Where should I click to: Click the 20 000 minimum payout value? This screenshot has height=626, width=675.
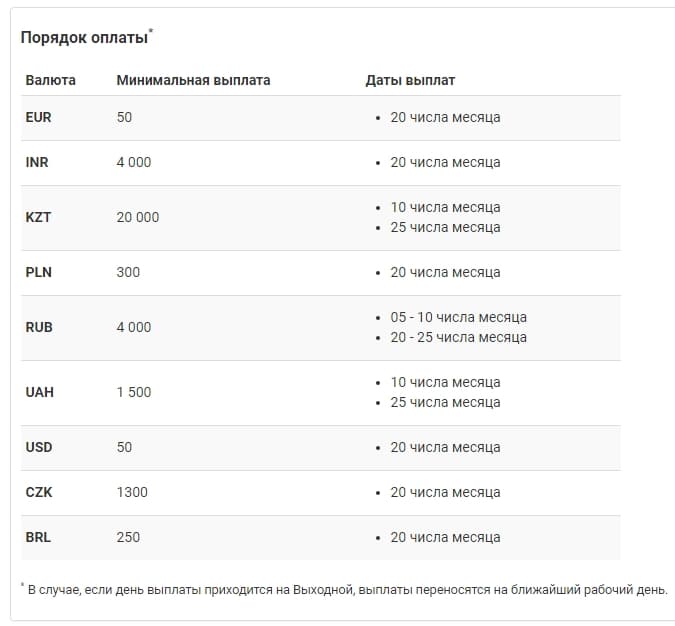coord(138,217)
